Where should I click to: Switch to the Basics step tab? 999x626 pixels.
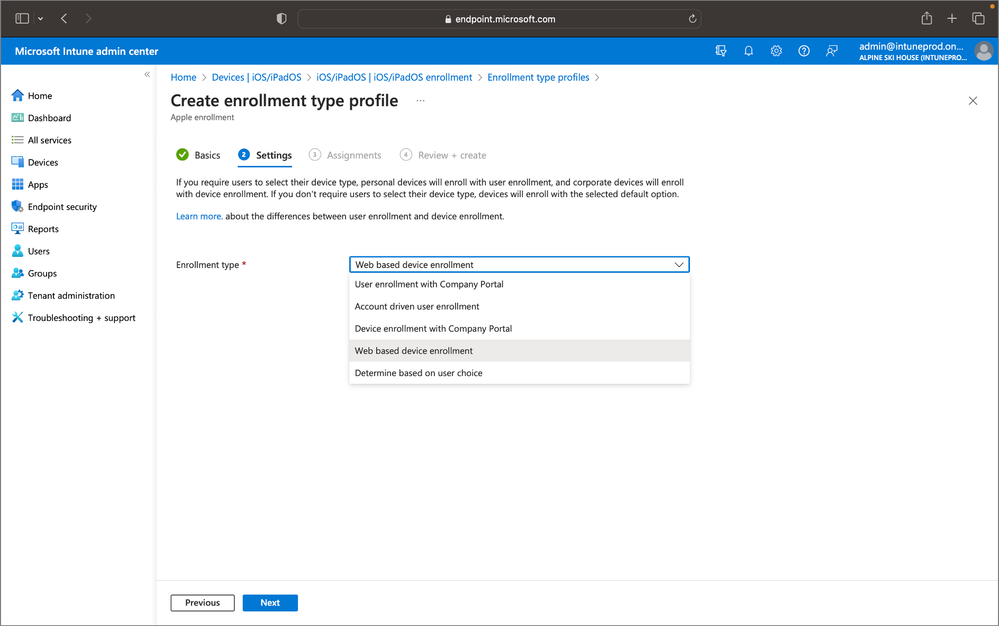[198, 155]
